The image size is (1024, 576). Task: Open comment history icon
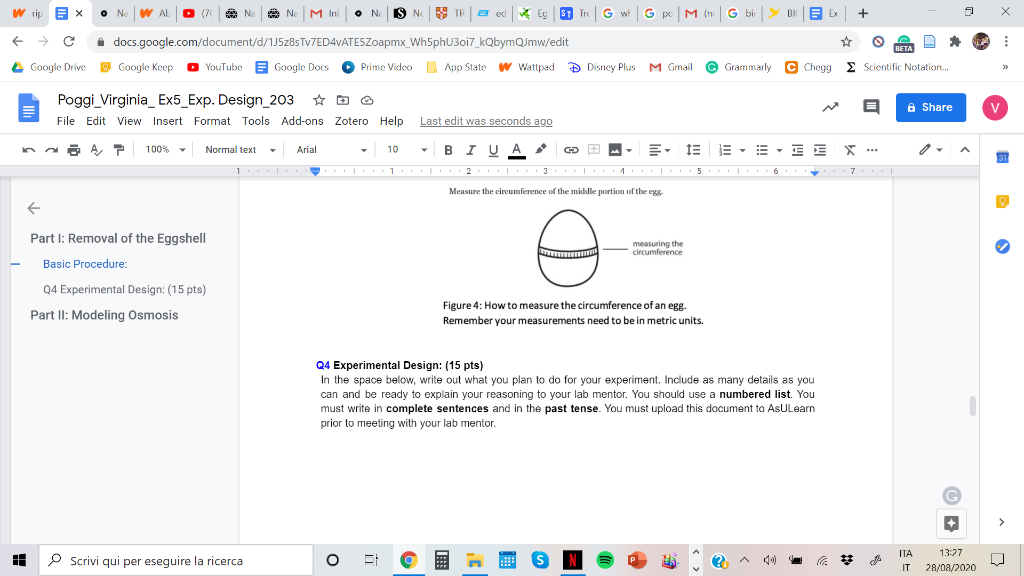click(x=871, y=107)
